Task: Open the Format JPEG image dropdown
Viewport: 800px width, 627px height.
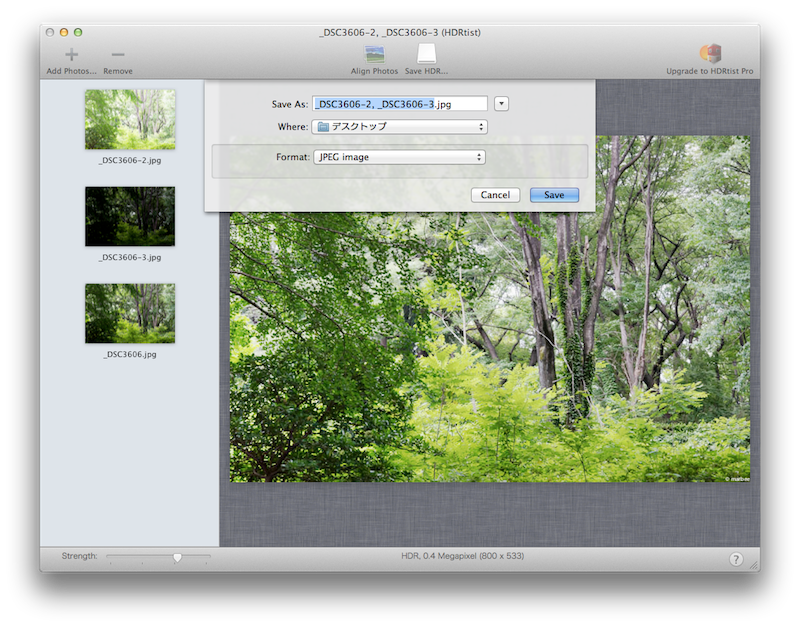Action: 399,157
